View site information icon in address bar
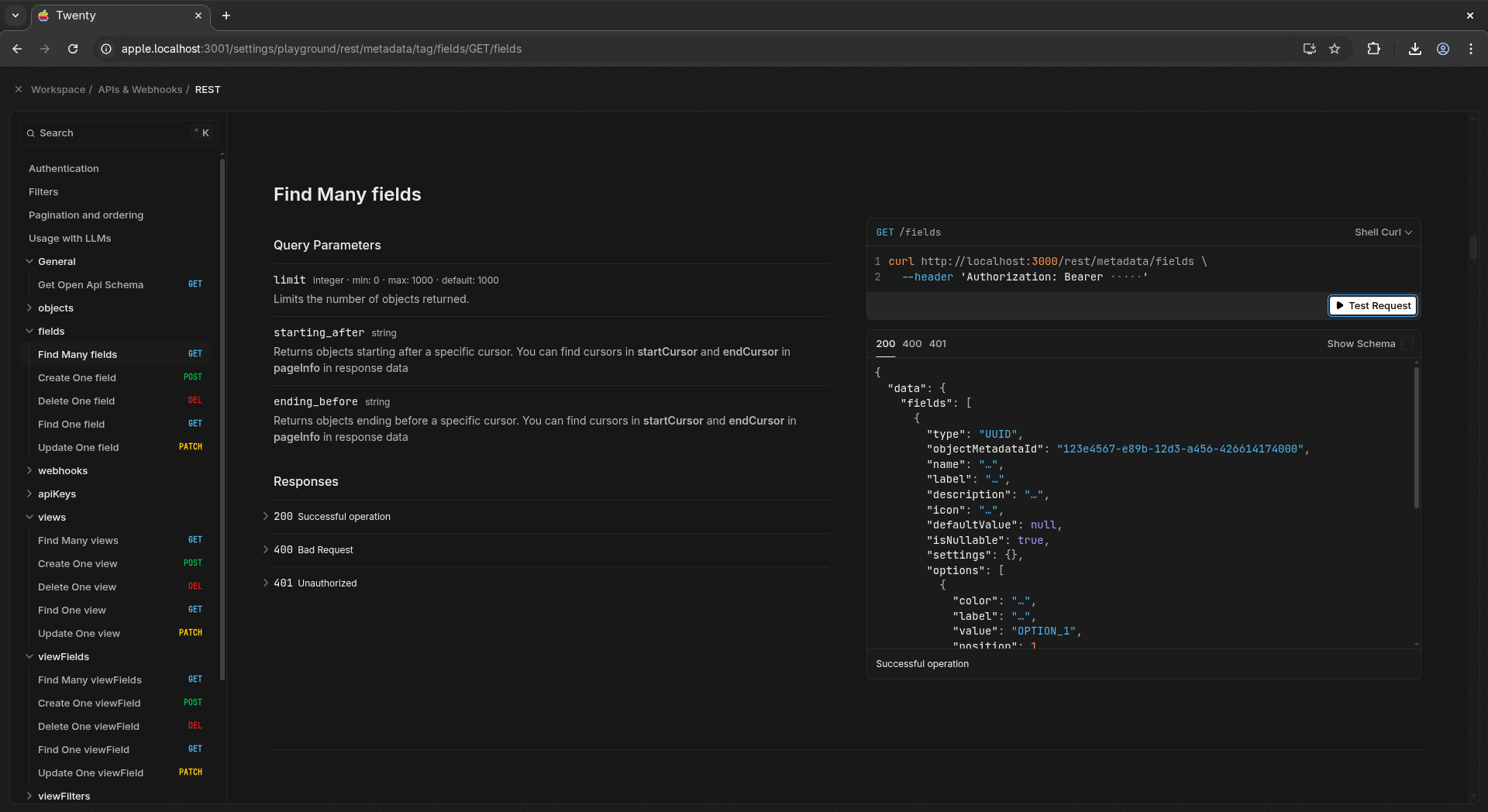This screenshot has width=1488, height=812. 106,49
